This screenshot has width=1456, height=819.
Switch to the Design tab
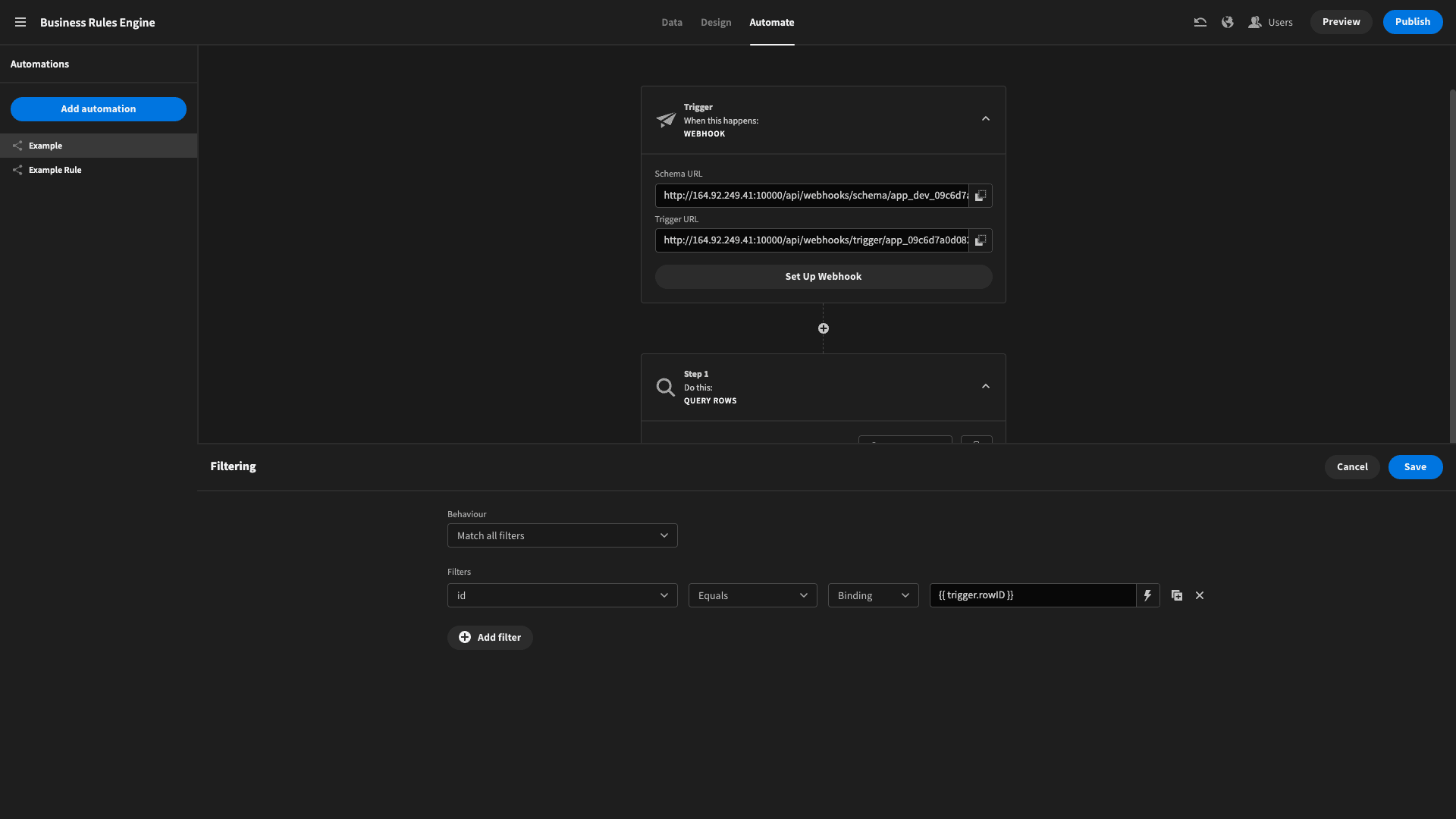point(716,23)
